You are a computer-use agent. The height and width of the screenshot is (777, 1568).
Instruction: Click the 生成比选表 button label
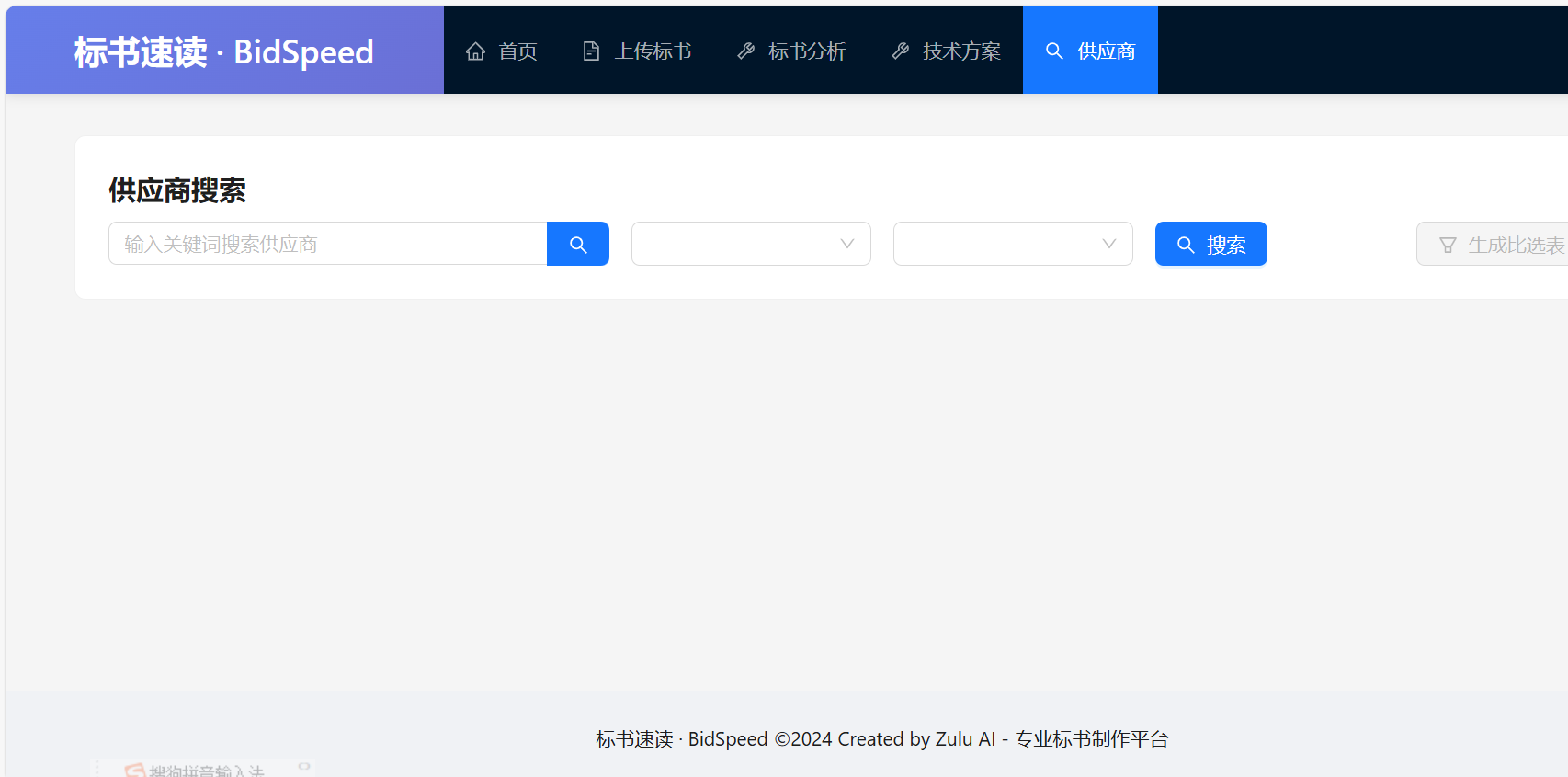[x=1516, y=245]
